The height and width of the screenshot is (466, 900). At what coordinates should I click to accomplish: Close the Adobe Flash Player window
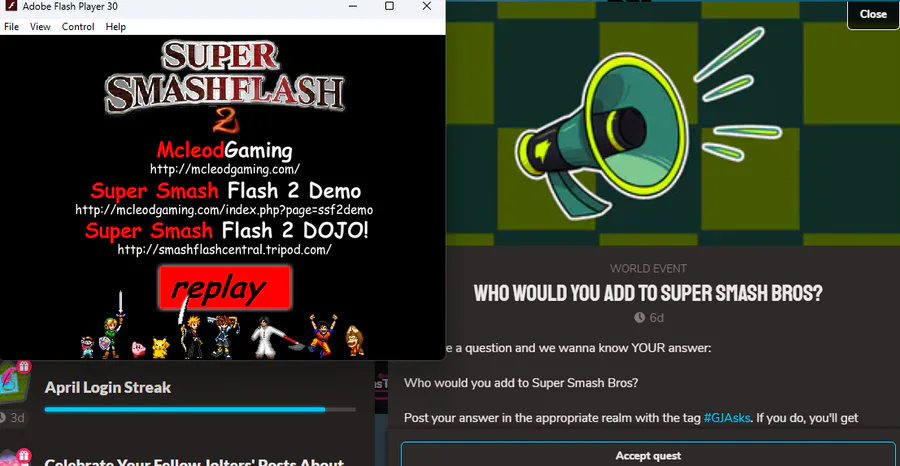(x=426, y=6)
